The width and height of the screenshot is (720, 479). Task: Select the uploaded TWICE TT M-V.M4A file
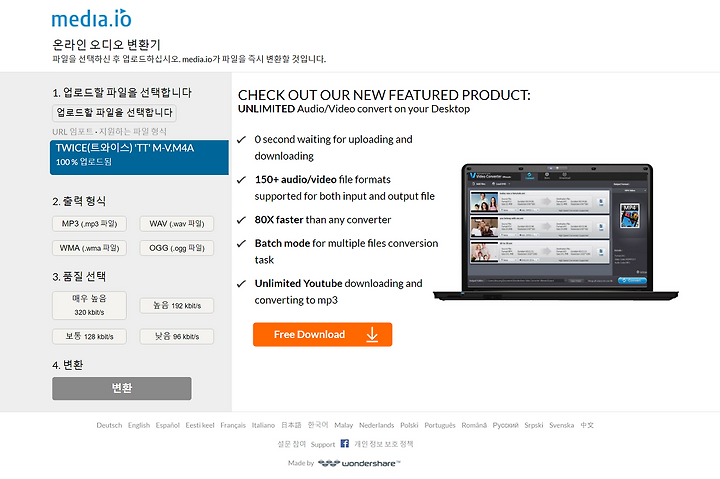click(139, 158)
